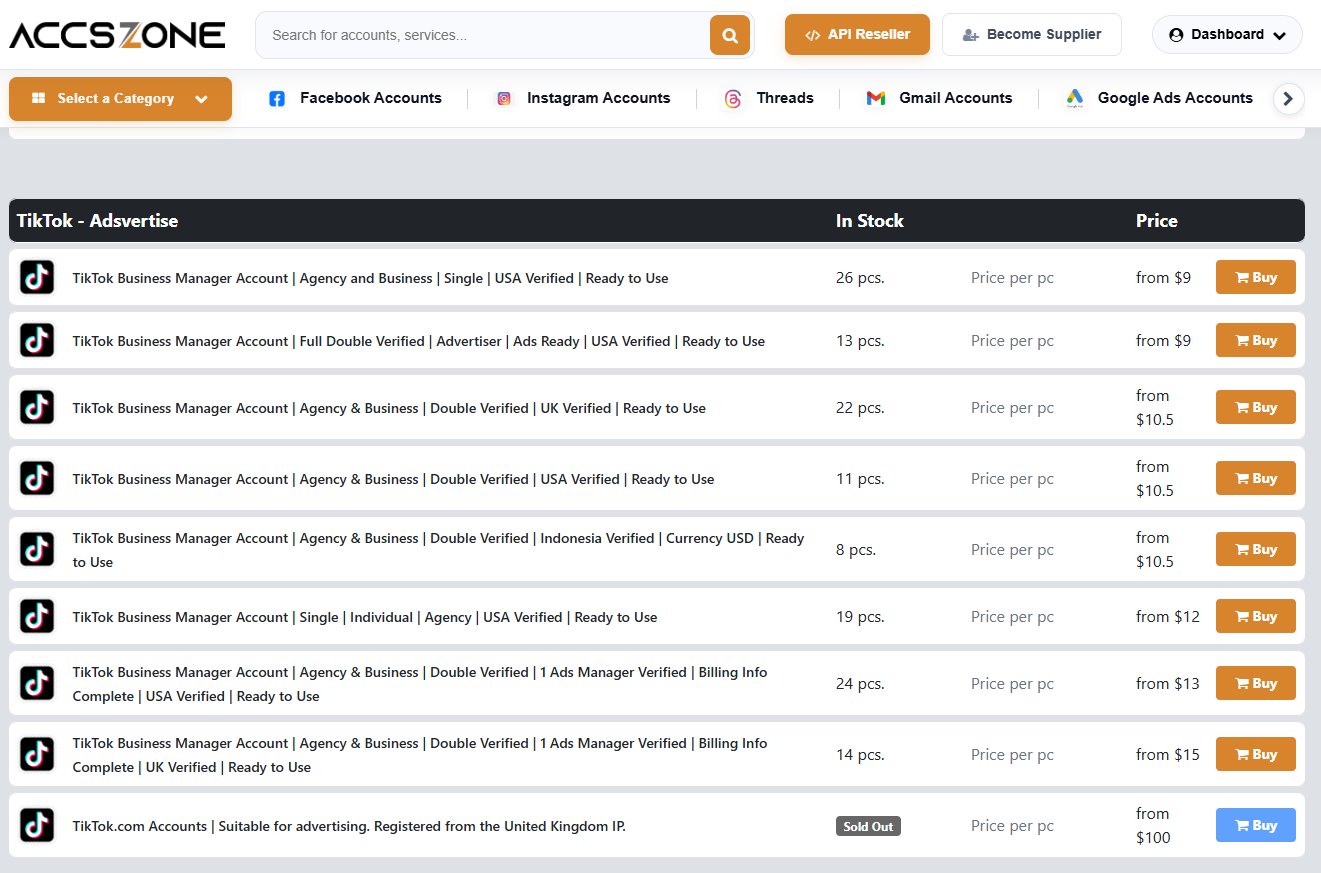The width and height of the screenshot is (1321, 873).
Task: Buy the Indonesia Verified account
Action: tap(1255, 549)
